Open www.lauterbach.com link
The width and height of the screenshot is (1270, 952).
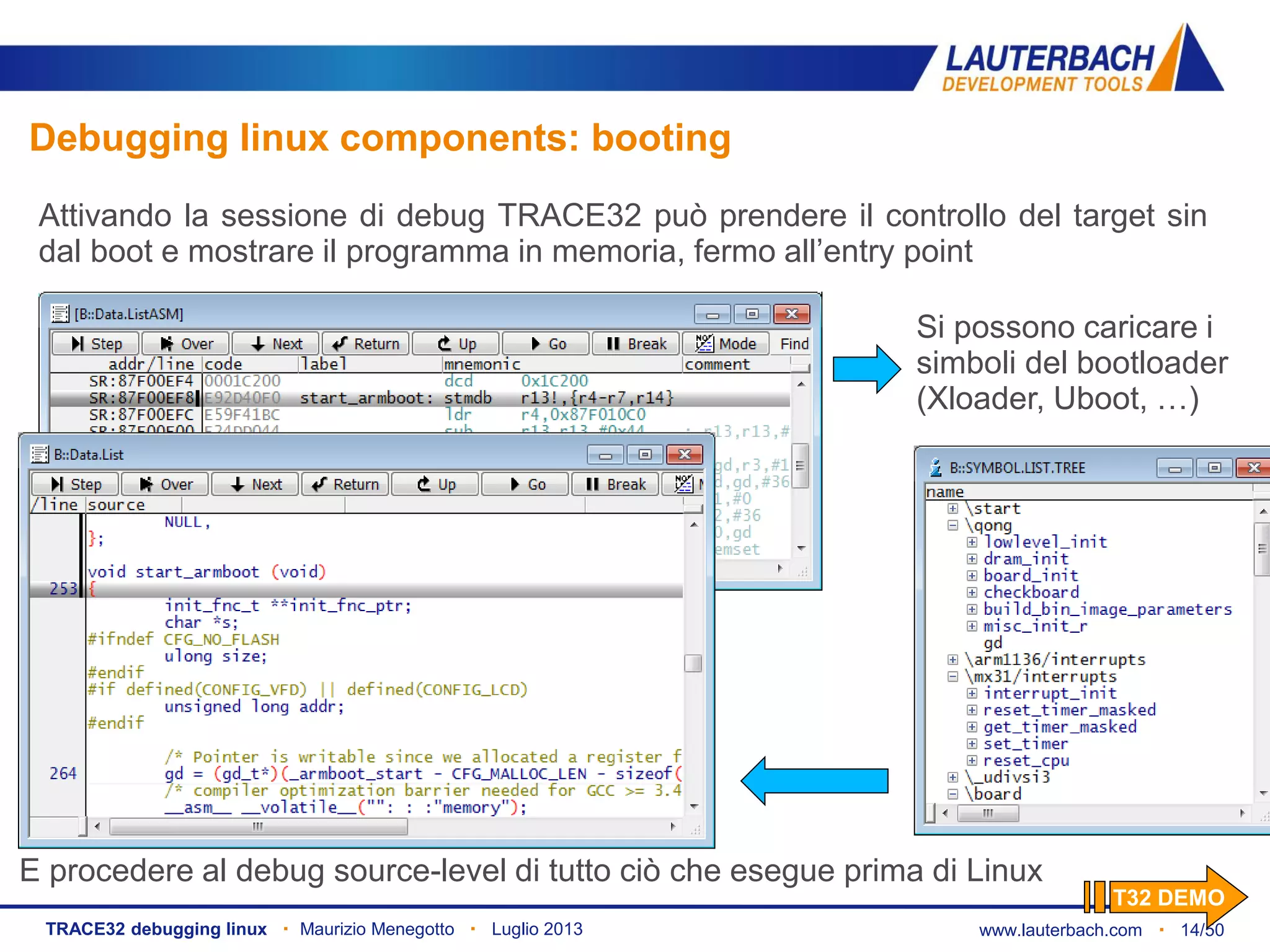1060,930
